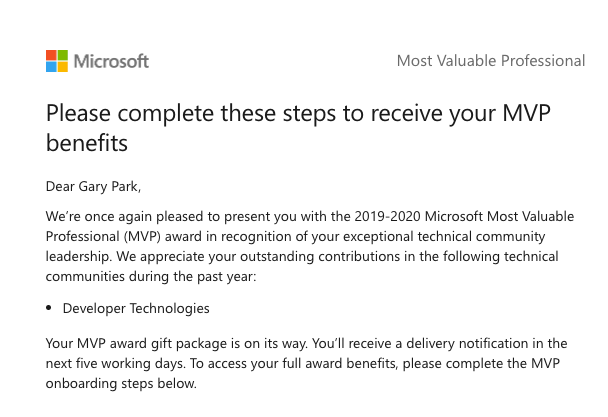This screenshot has height=417, width=608.
Task: Click the green square in the Microsoft logo
Action: [63, 55]
